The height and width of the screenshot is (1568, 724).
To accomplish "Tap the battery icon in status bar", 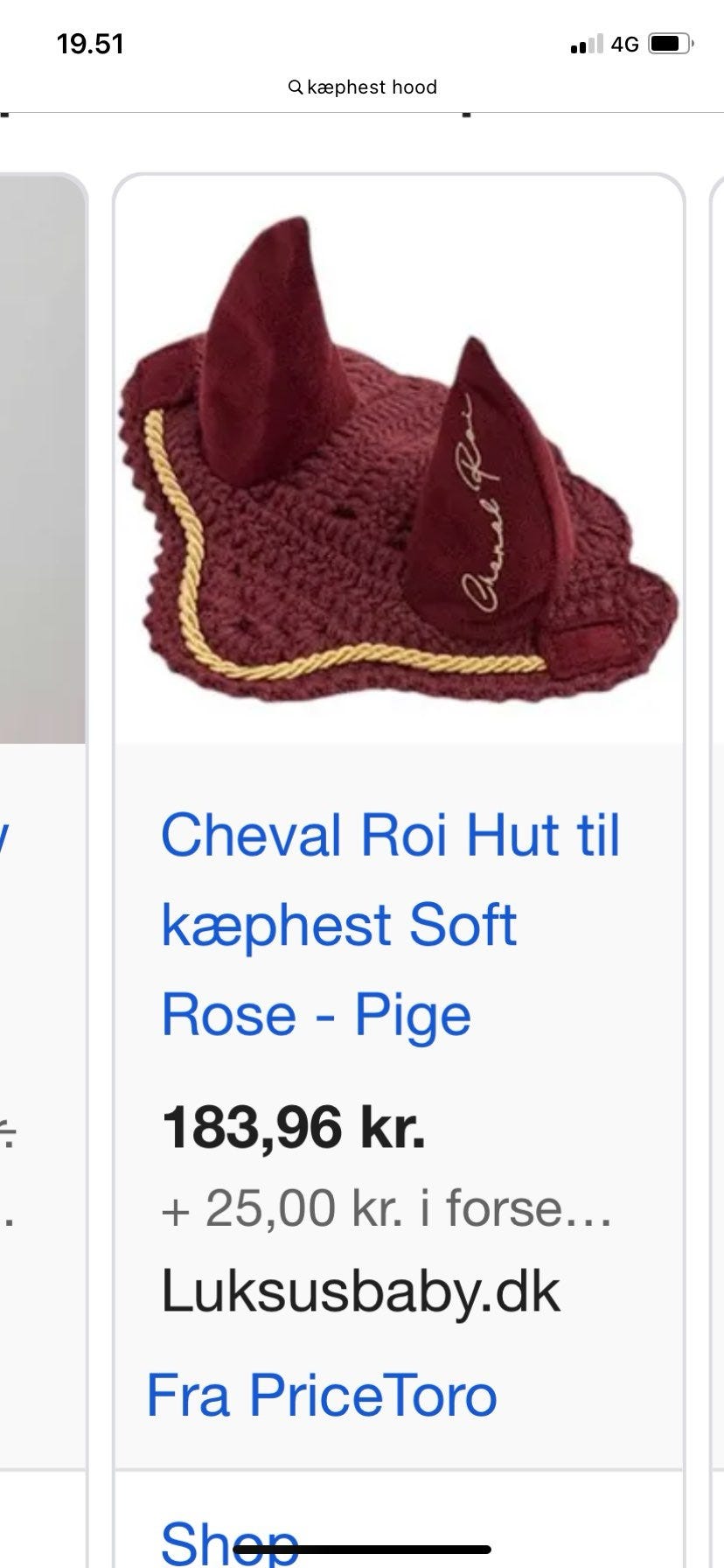I will tap(672, 44).
